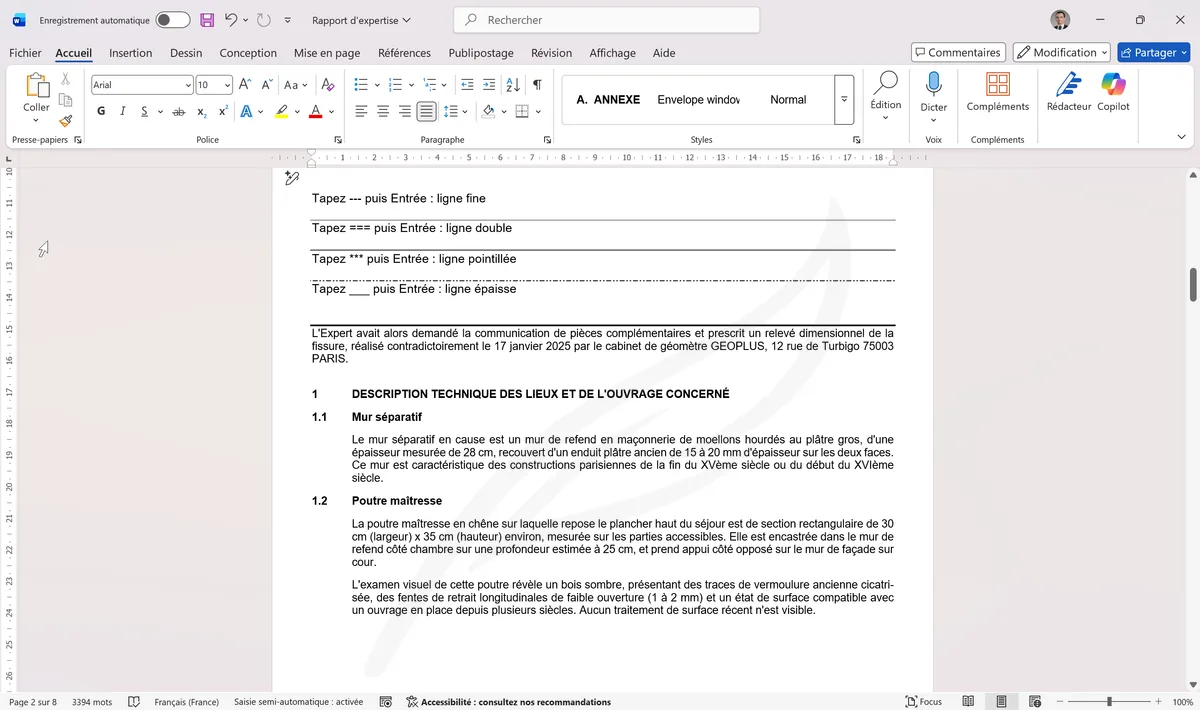This screenshot has height=710, width=1200.
Task: Toggle bold formatting
Action: (x=100, y=111)
